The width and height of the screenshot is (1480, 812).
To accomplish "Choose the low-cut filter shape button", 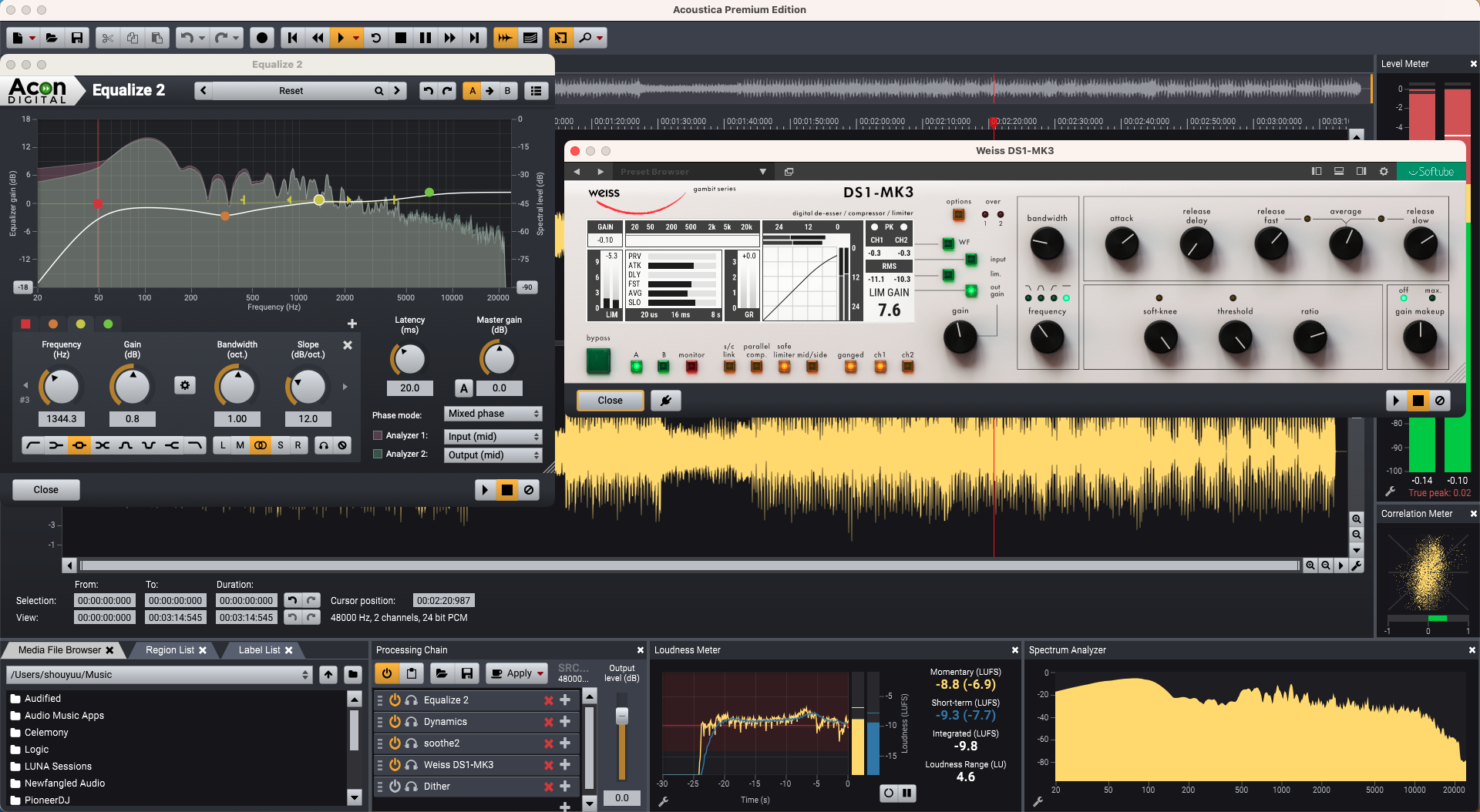I will [33, 445].
